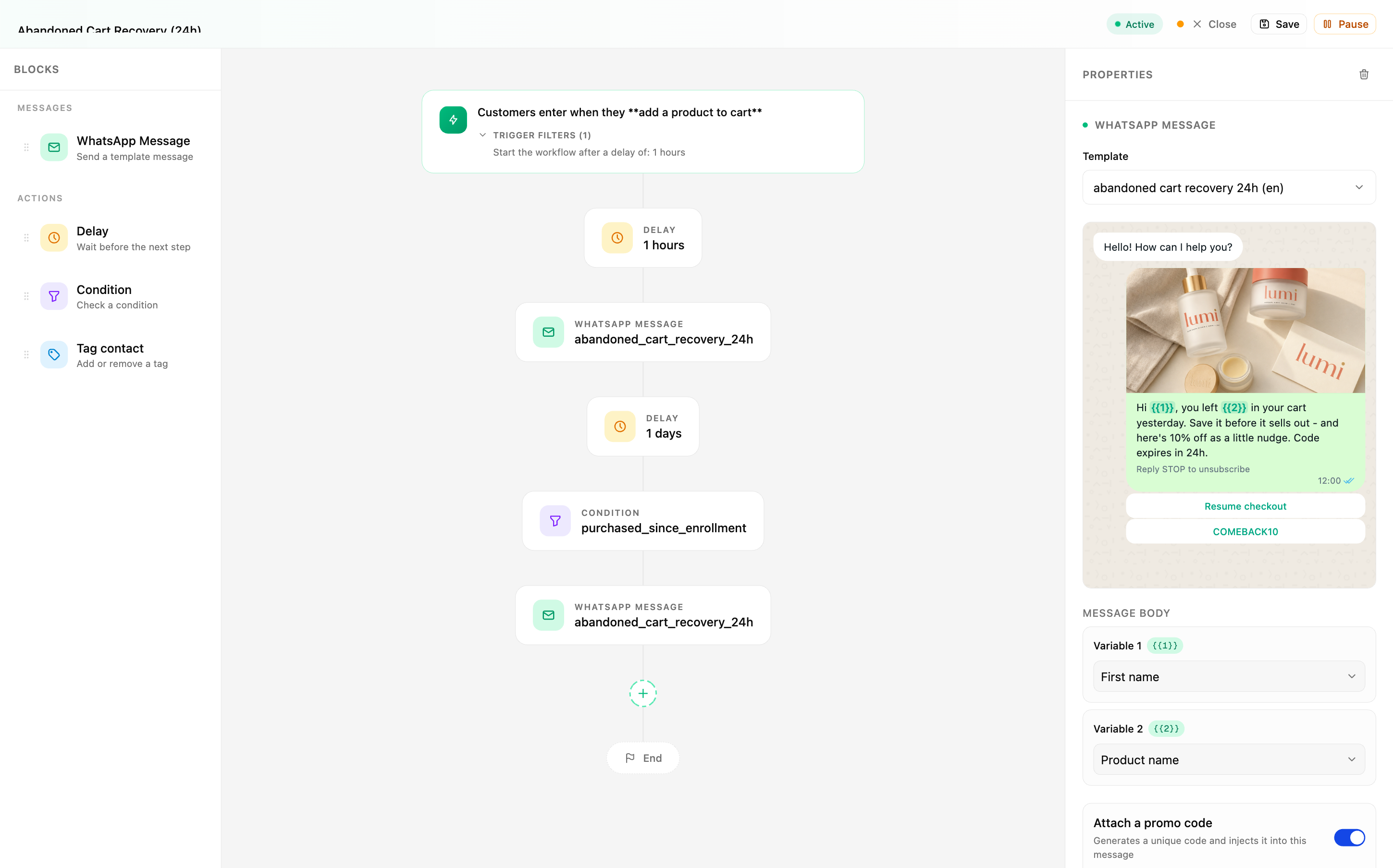Viewport: 1393px width, 868px height.
Task: Open the Template dropdown
Action: click(1229, 188)
